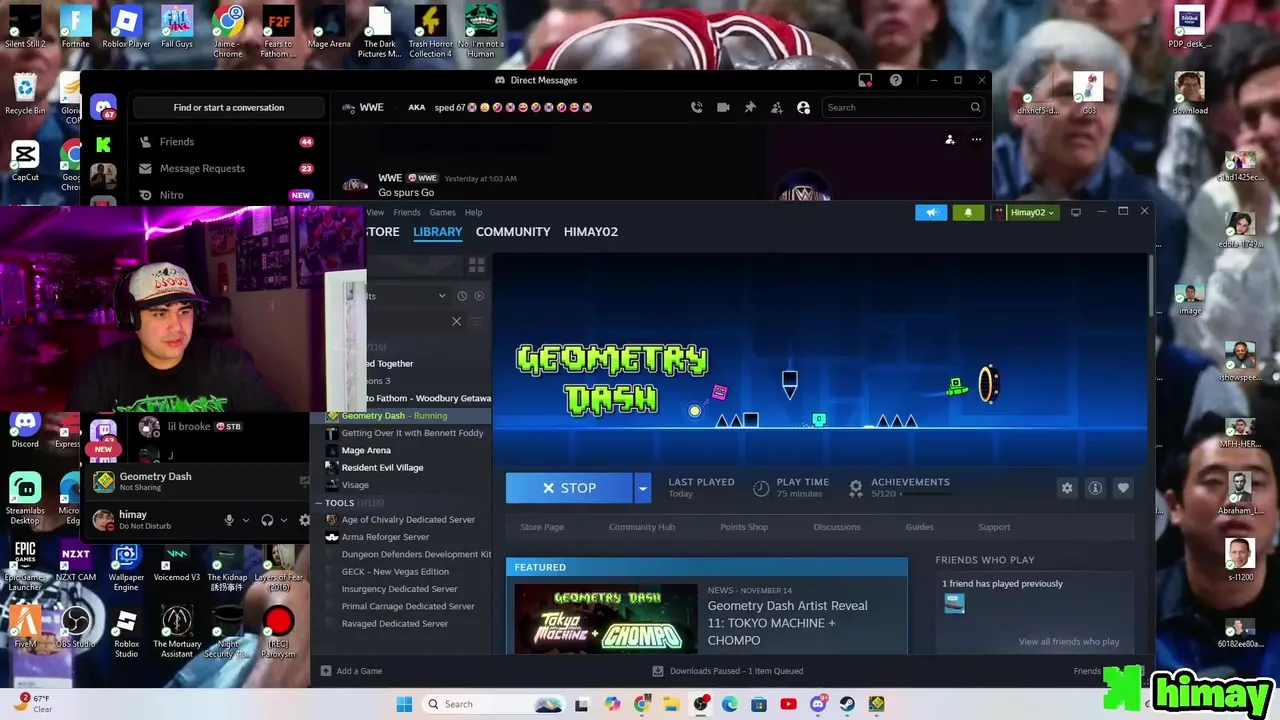1280x720 pixels.
Task: Open the three-dot menu in Discord profile panel
Action: [976, 140]
